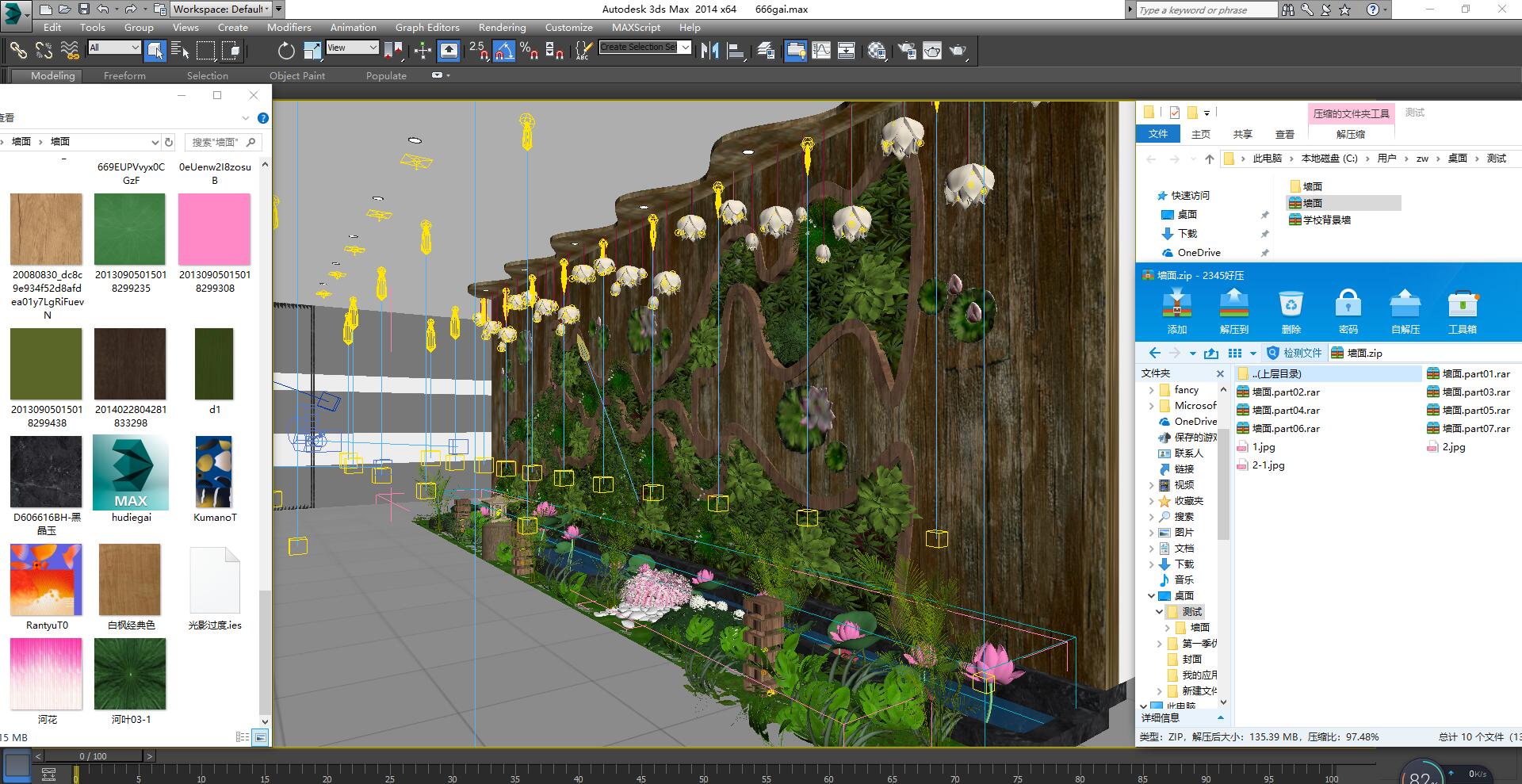Image resolution: width=1522 pixels, height=784 pixels.
Task: Click 搜索"墙面" search box in left Explorer
Action: point(224,142)
